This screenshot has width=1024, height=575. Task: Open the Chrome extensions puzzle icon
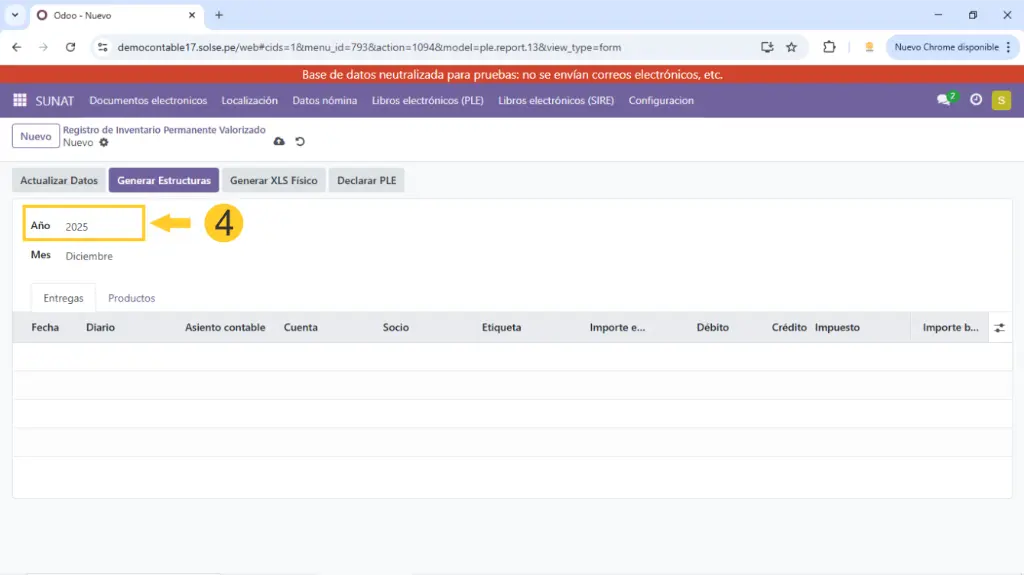click(829, 47)
